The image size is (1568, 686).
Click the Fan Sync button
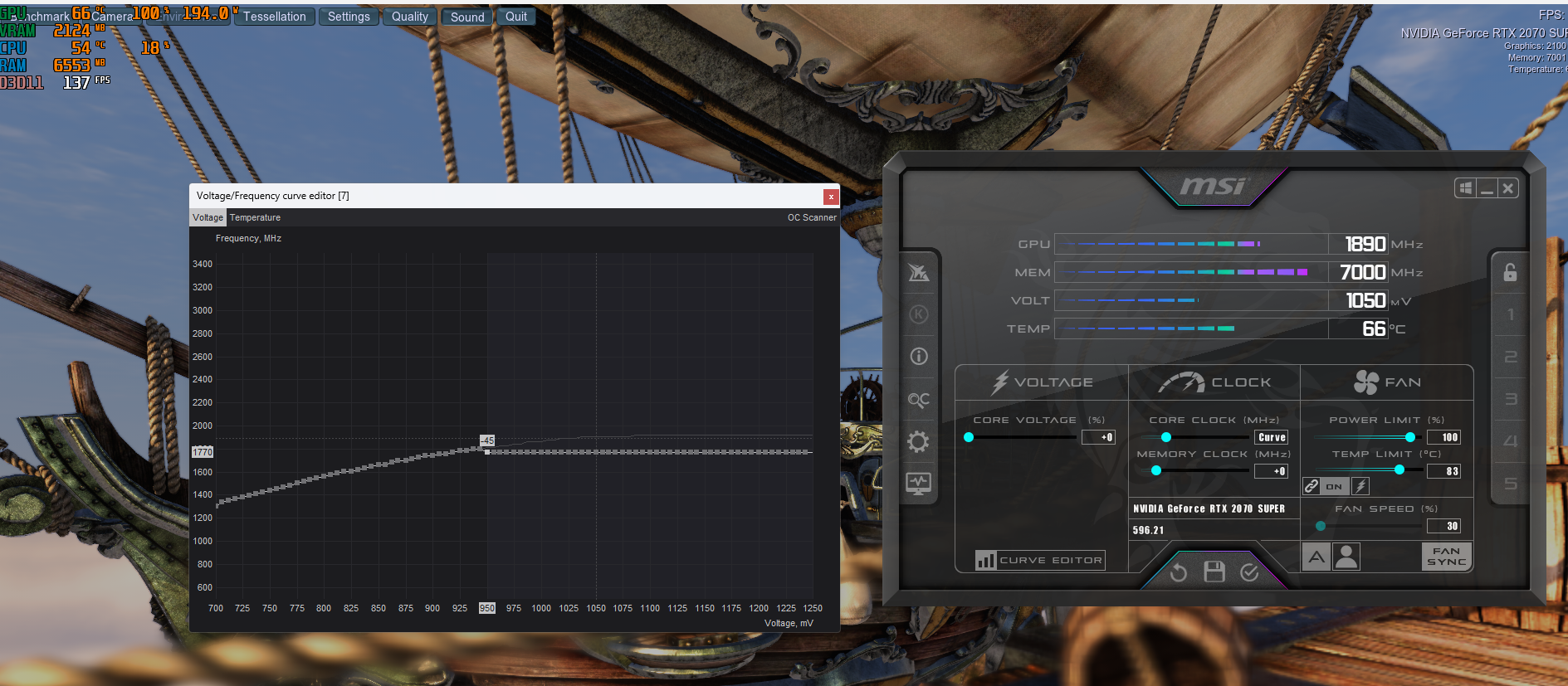point(1447,557)
